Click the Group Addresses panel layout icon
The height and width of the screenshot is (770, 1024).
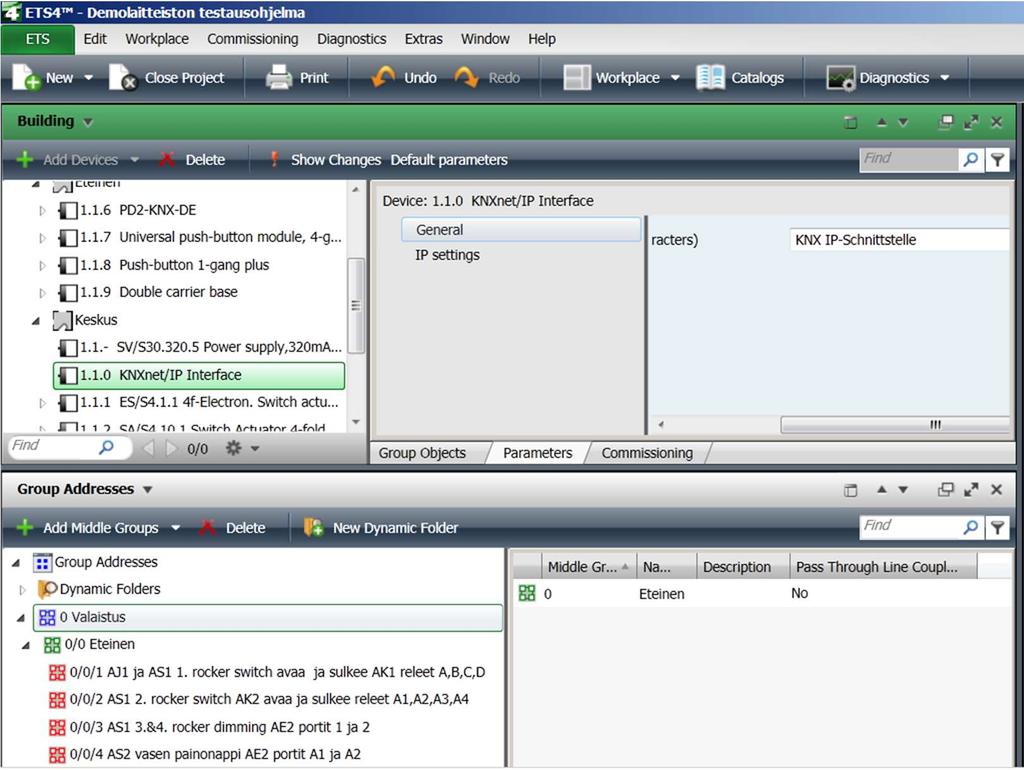pyautogui.click(x=850, y=490)
